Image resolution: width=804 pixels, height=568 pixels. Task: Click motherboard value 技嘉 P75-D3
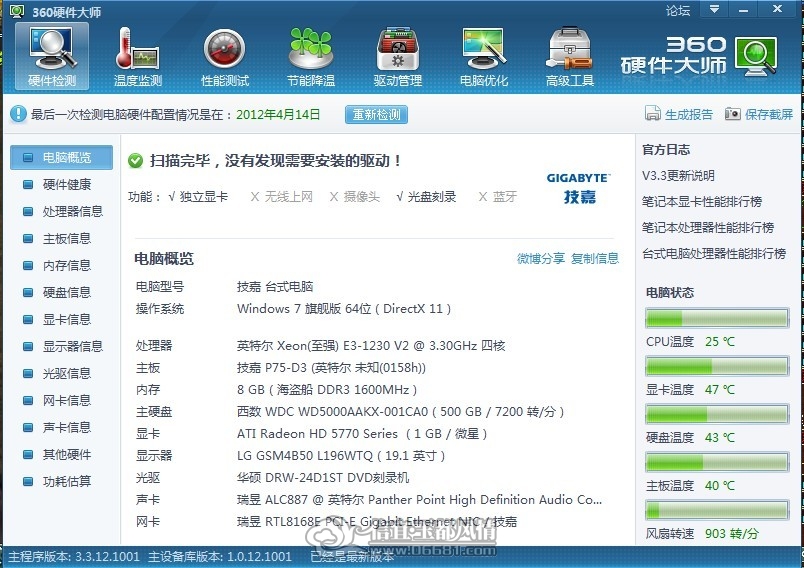click(x=331, y=368)
